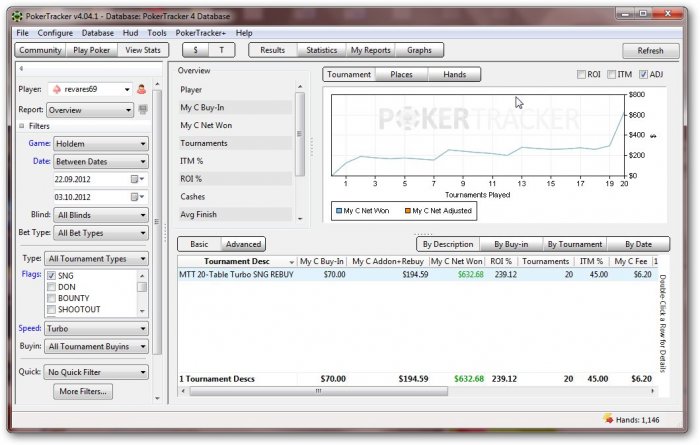Collapse the Filters section toggle
Viewport: 700px width, 445px height.
21,126
